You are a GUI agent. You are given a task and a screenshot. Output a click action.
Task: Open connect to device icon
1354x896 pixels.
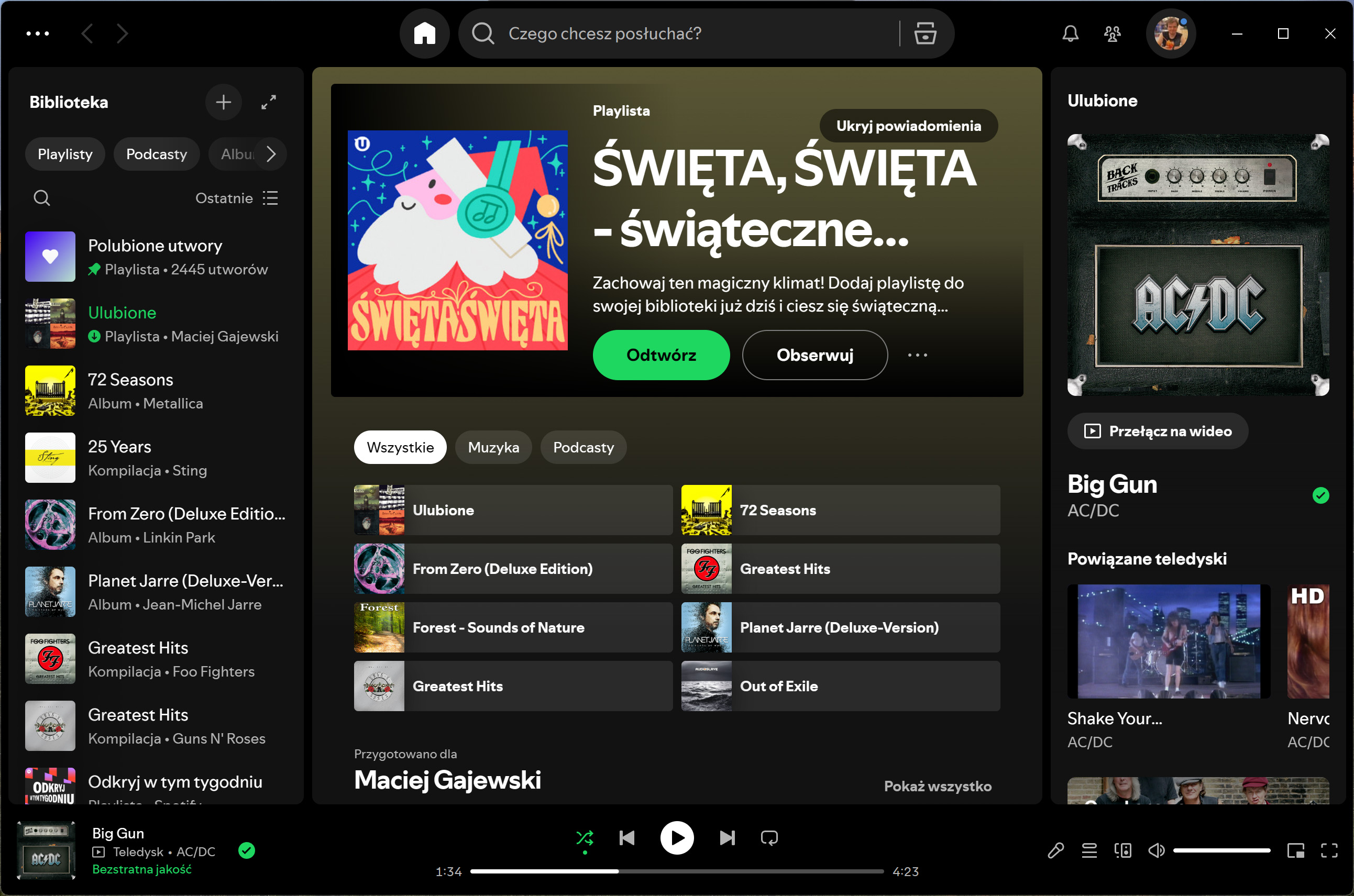pos(1122,851)
